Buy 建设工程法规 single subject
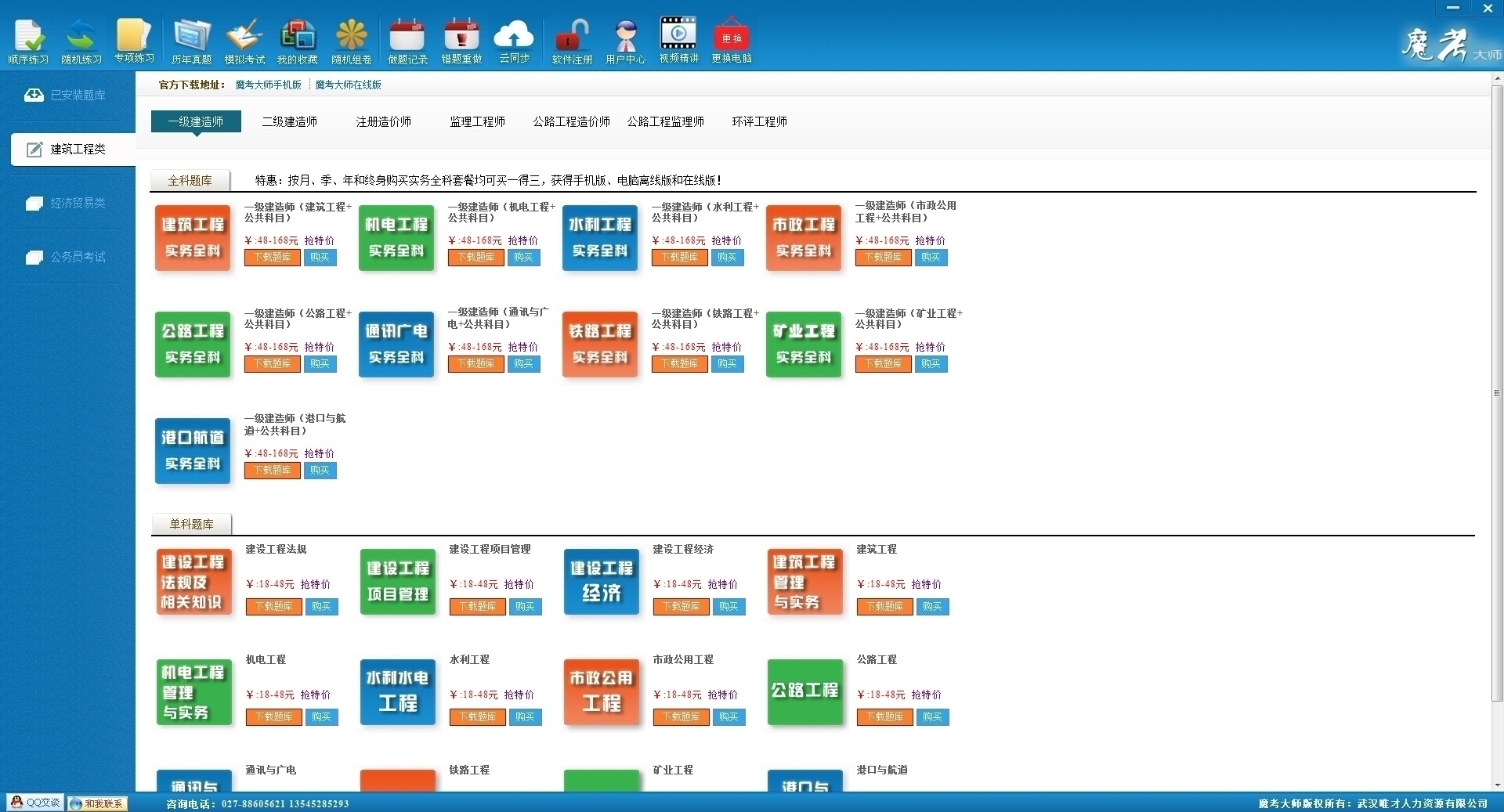The image size is (1504, 812). [x=322, y=607]
